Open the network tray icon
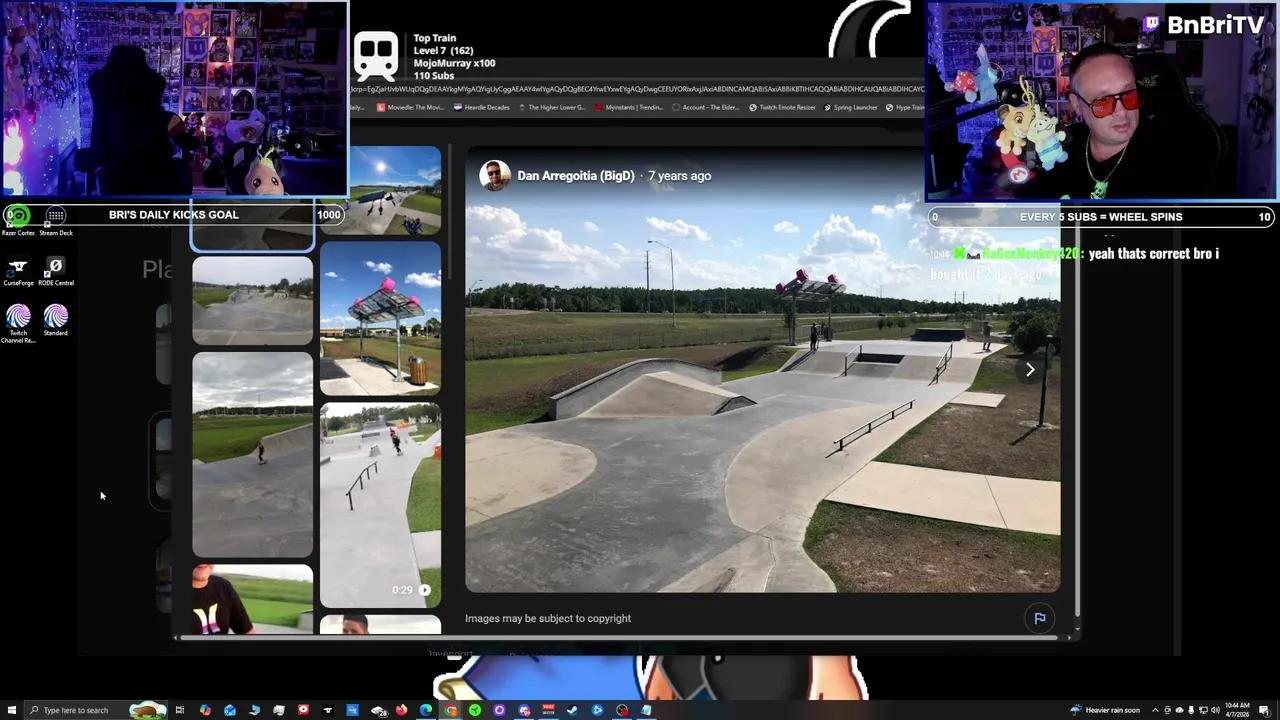 point(1203,710)
